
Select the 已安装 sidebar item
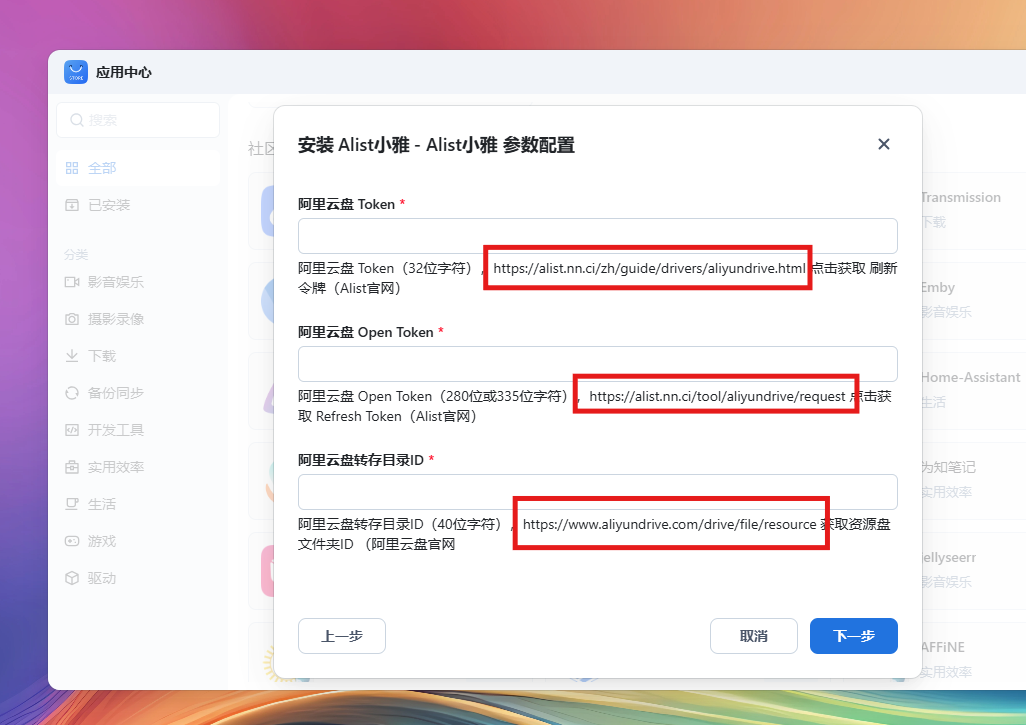tap(138, 205)
